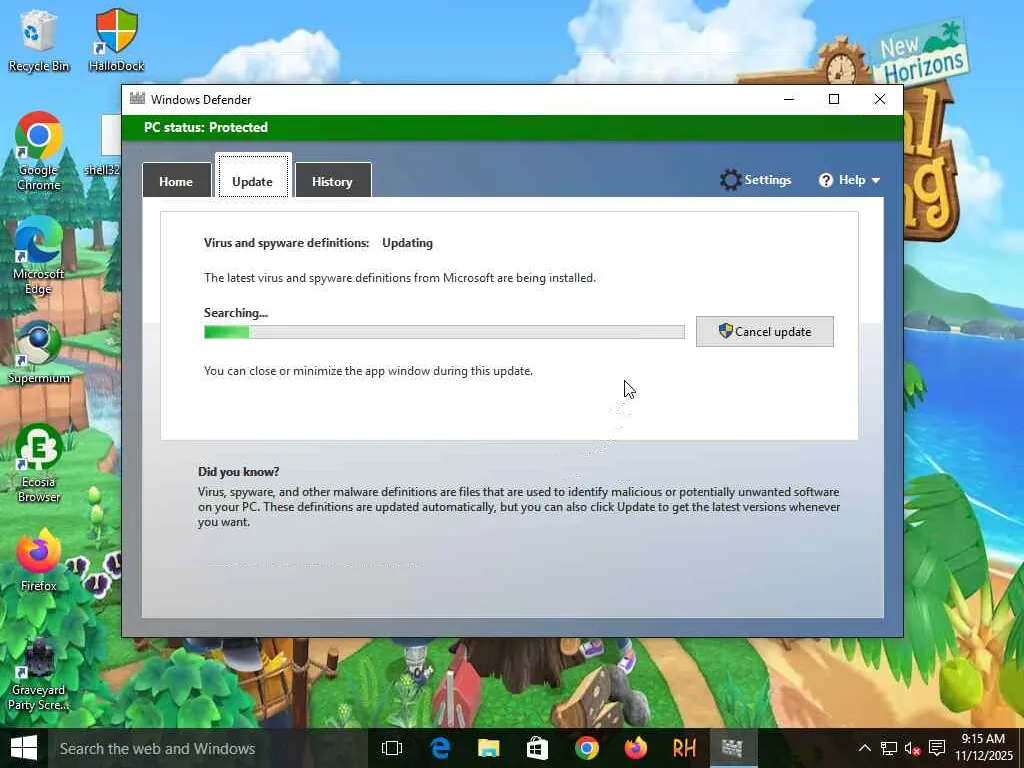Screen dimensions: 1024x768
Task: Launch Firefox from the desktop
Action: pos(39,560)
